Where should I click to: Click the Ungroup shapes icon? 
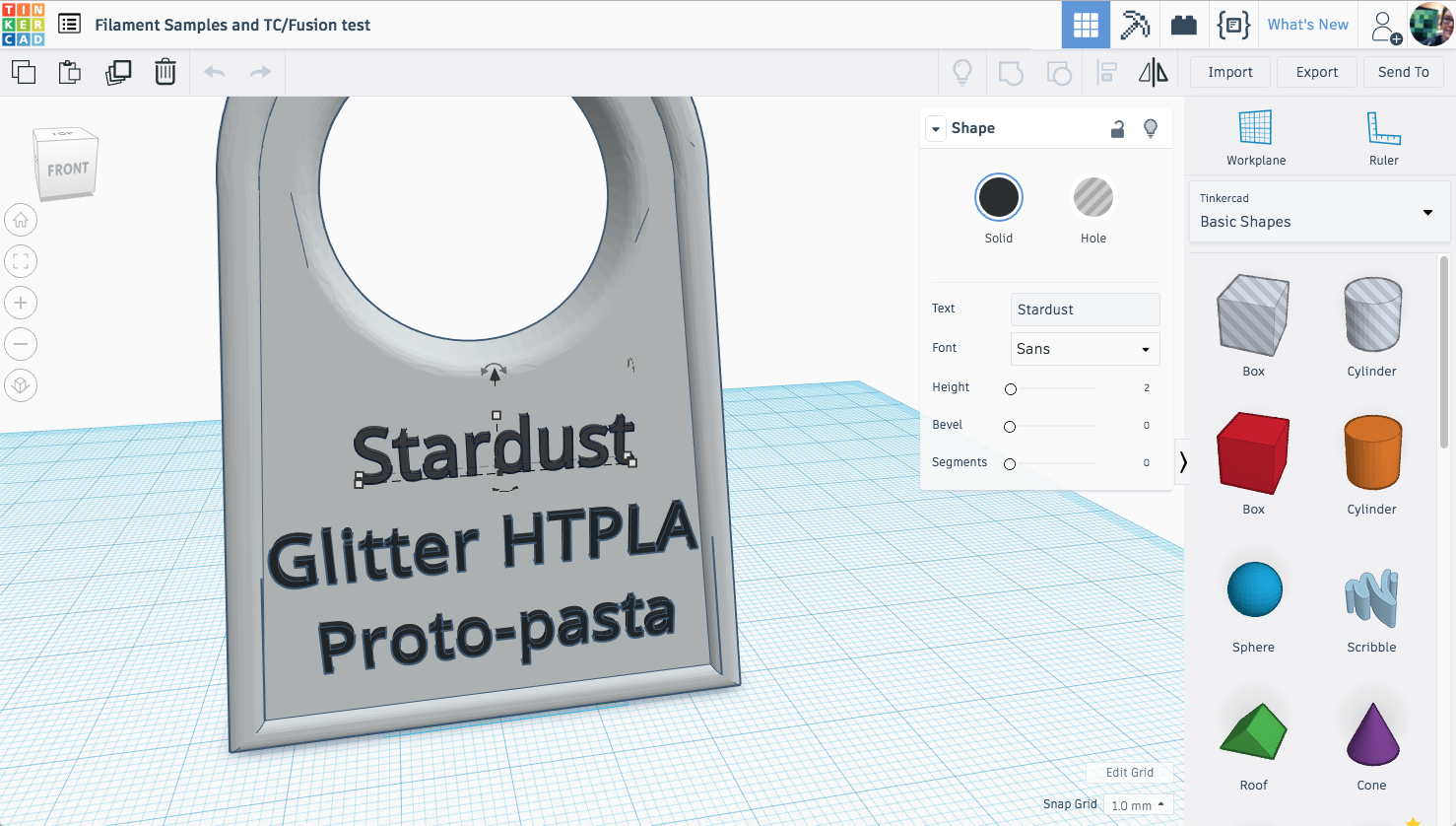pos(1059,73)
